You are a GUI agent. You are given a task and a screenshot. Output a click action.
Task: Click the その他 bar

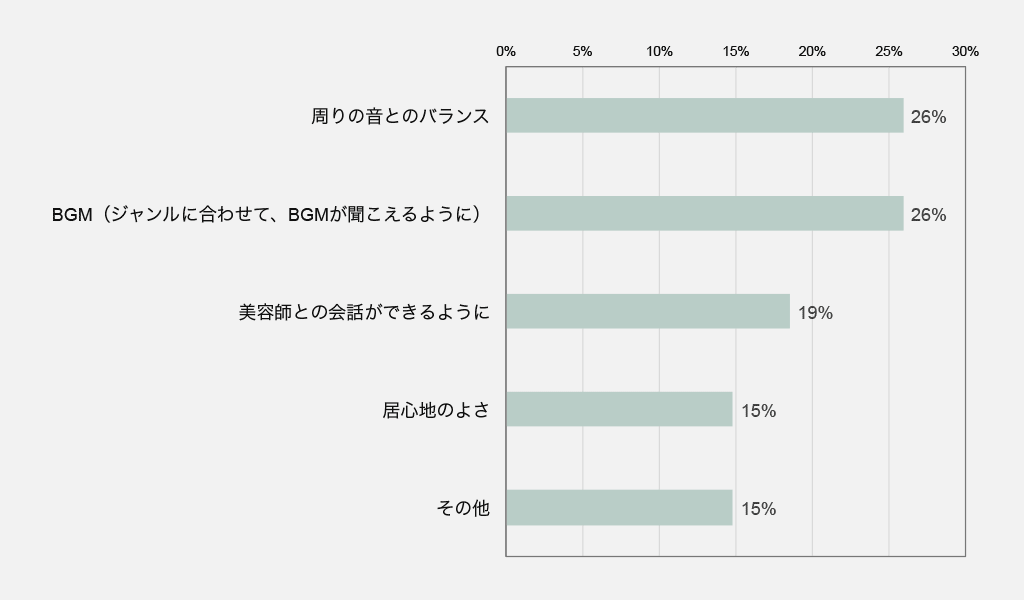pos(619,508)
